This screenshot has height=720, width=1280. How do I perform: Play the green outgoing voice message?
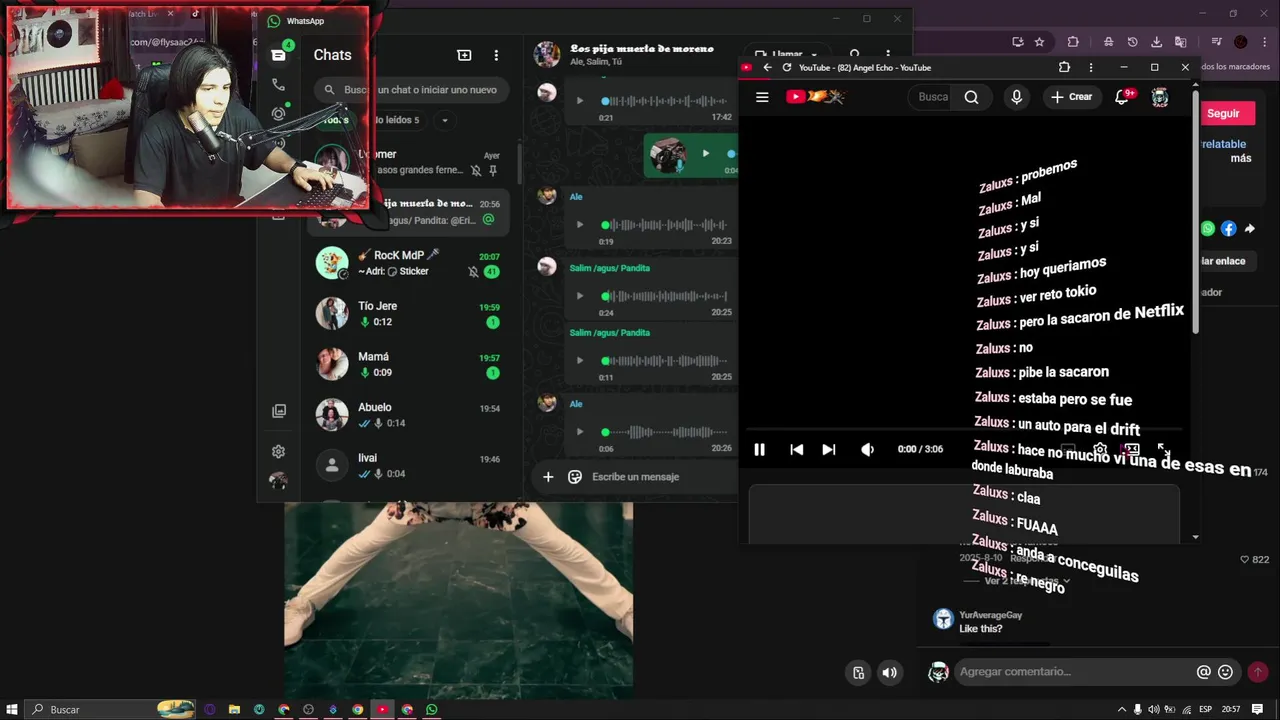(705, 154)
